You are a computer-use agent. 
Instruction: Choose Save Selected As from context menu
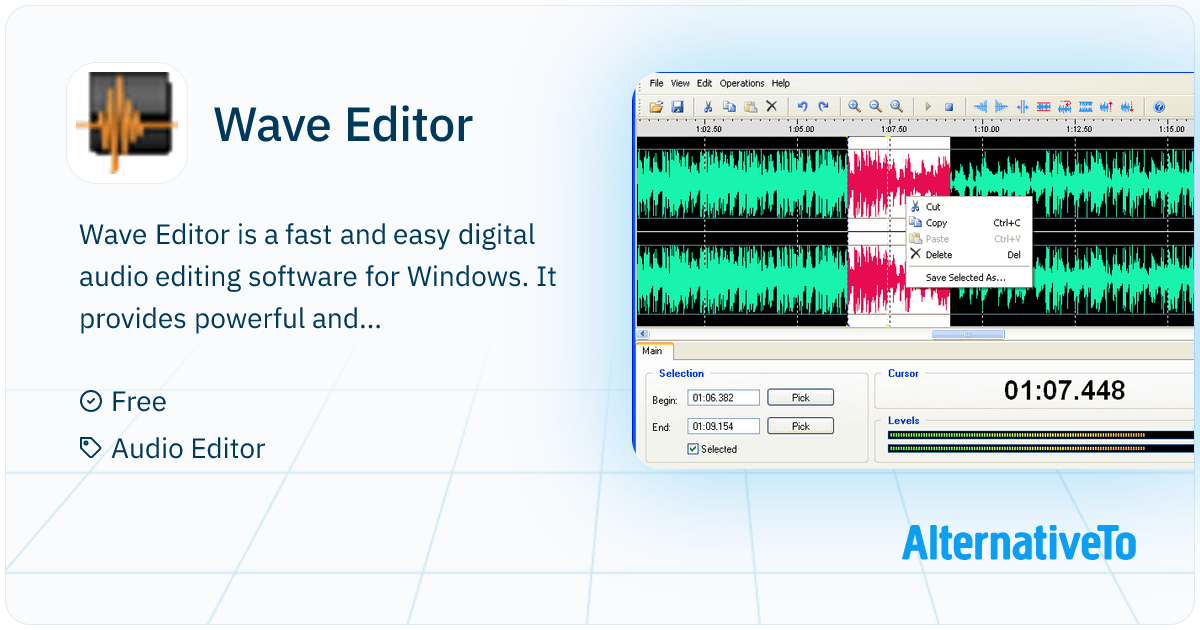tap(968, 277)
